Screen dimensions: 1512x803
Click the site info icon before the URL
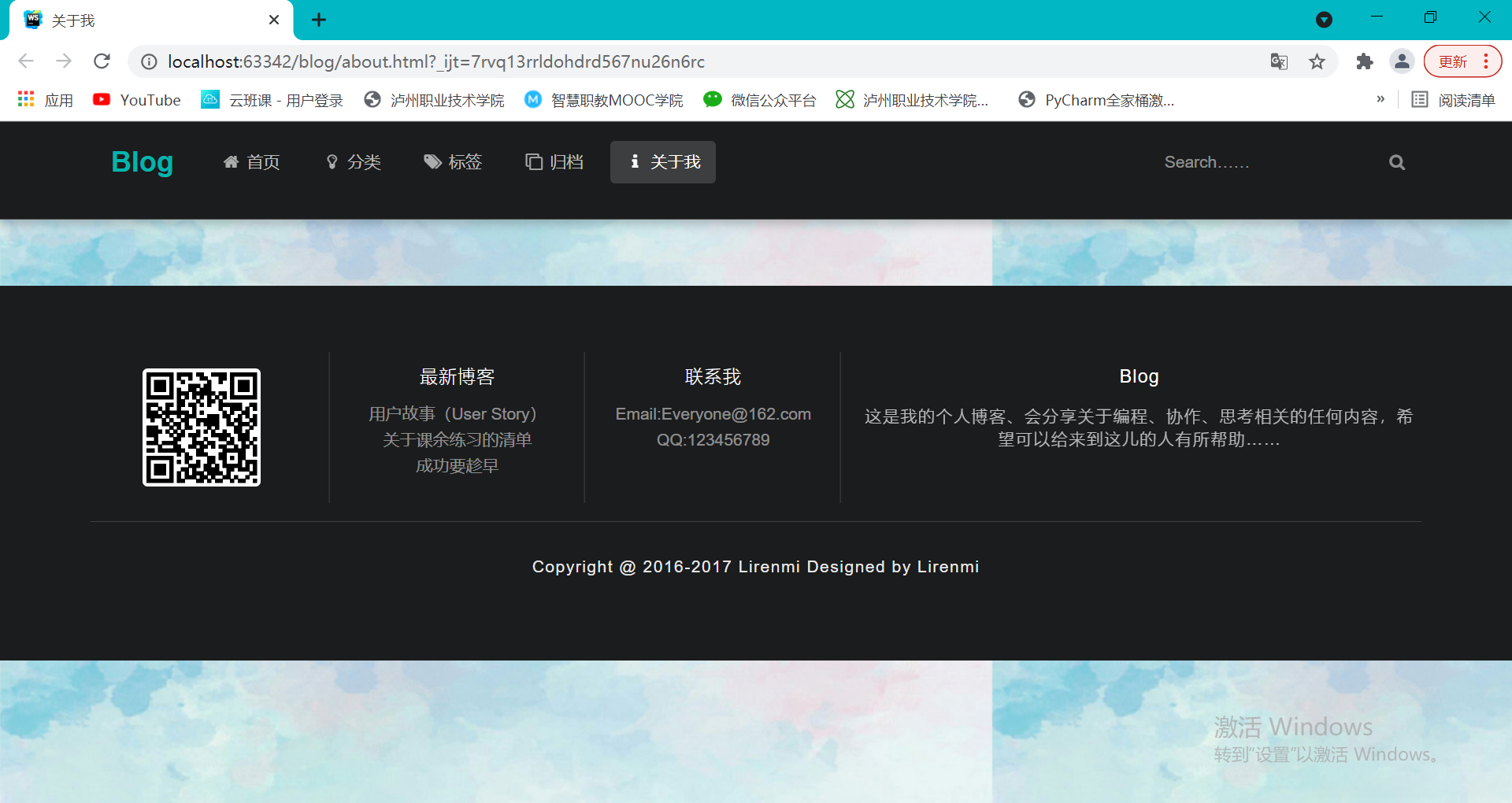[x=148, y=61]
